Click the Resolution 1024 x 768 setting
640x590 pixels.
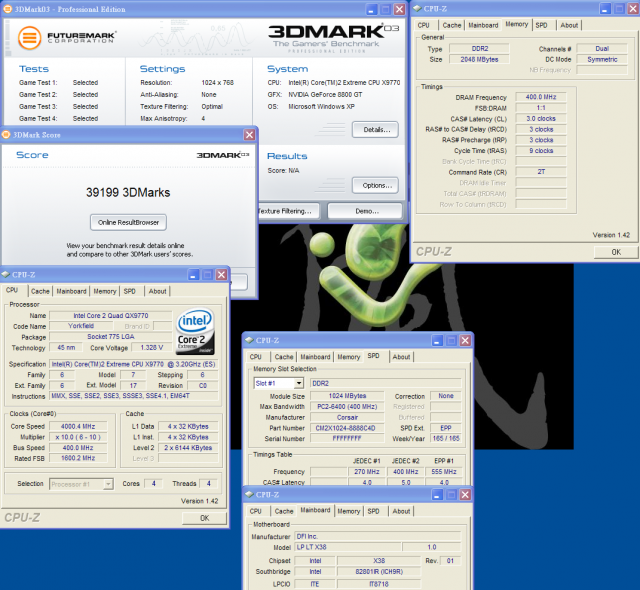[217, 82]
